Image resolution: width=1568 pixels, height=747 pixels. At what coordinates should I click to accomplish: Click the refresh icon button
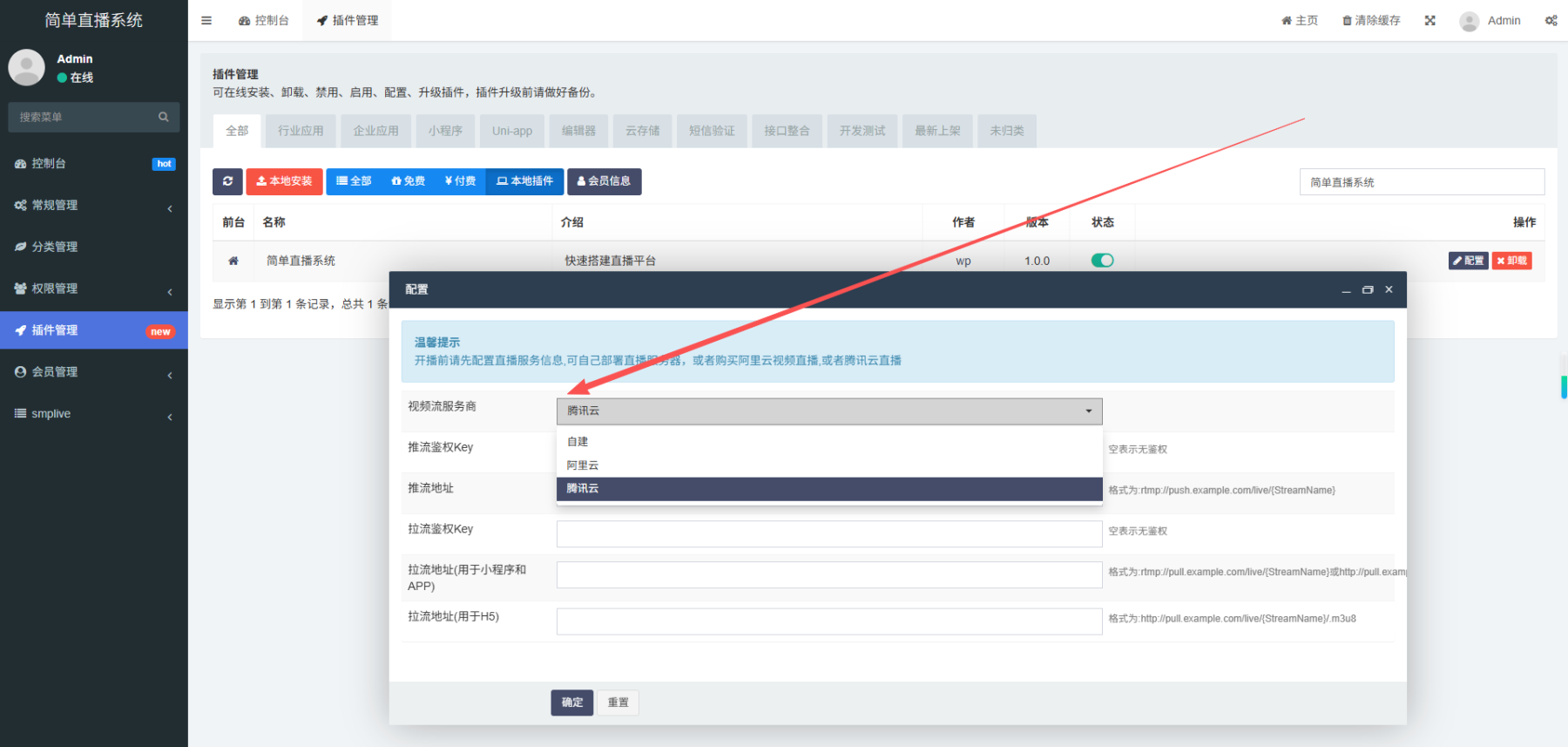(x=227, y=181)
